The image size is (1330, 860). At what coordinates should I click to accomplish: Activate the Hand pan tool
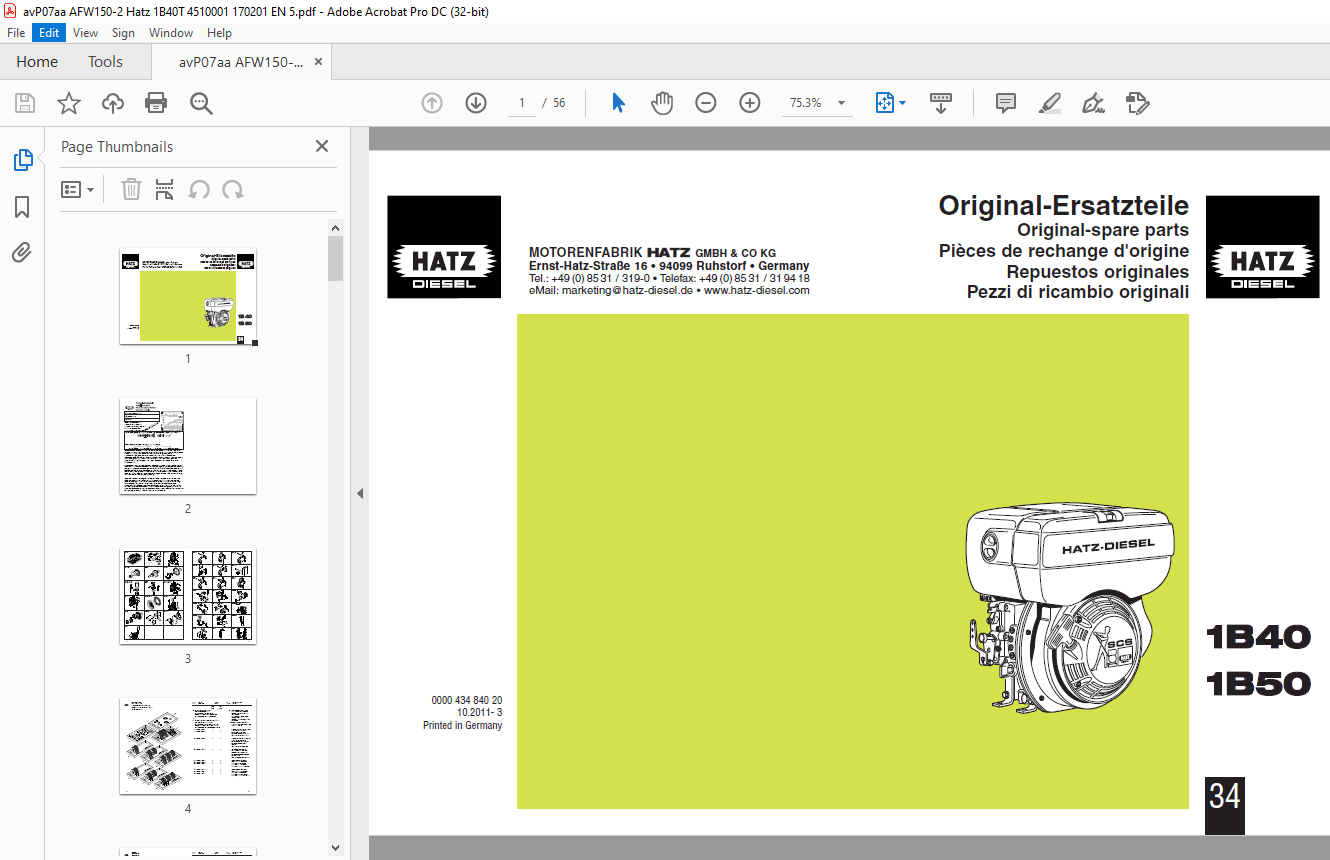click(662, 103)
